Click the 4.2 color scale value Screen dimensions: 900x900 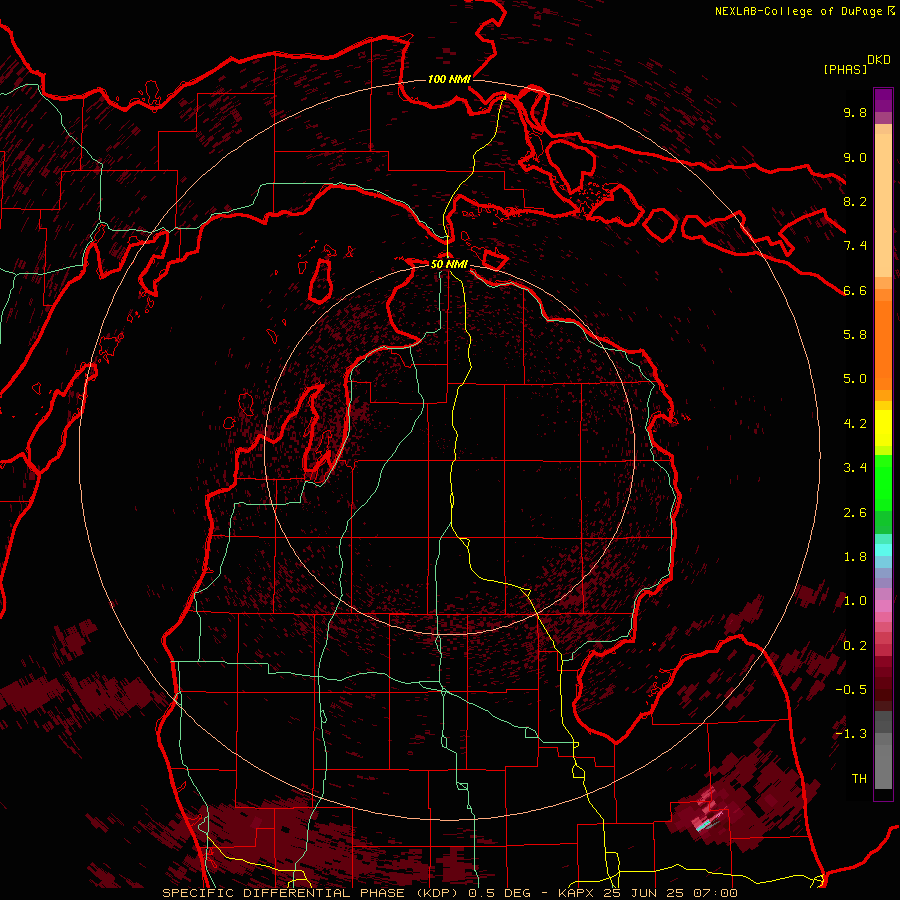(855, 424)
